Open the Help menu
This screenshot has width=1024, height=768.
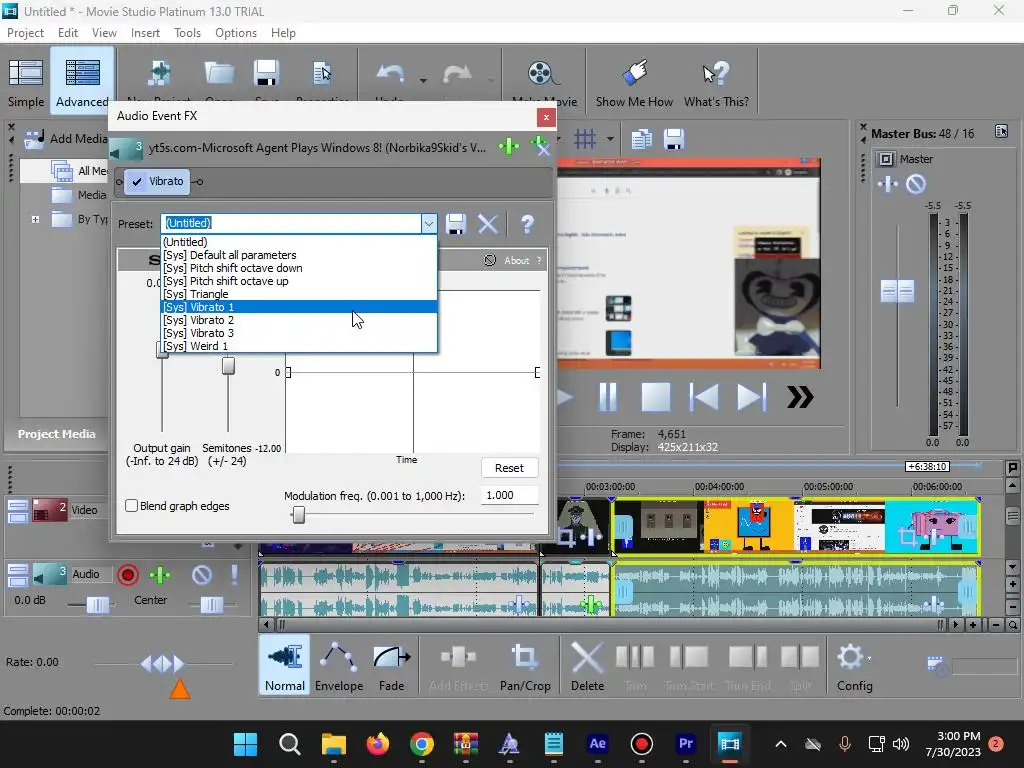tap(283, 33)
